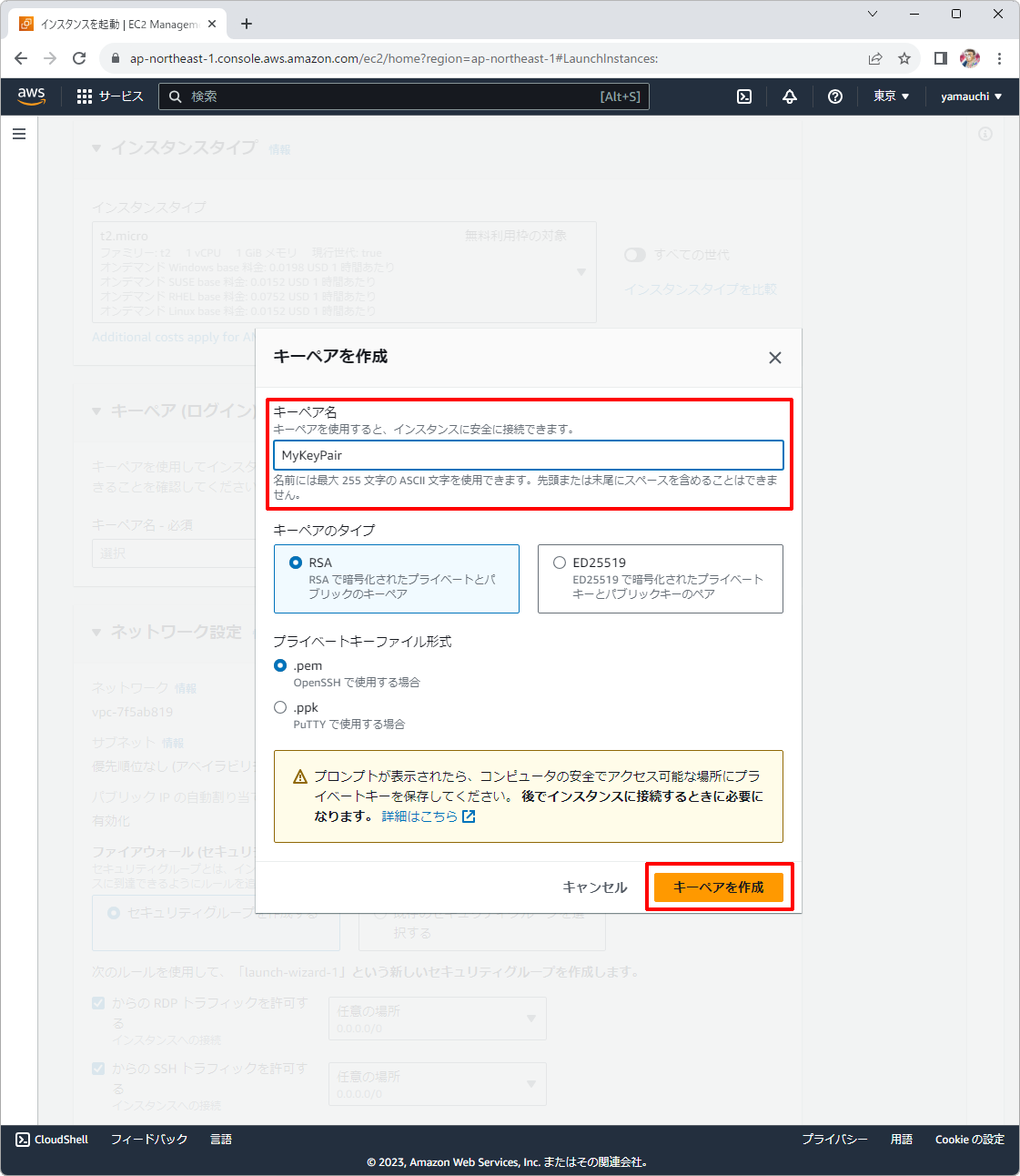The height and width of the screenshot is (1176, 1020).
Task: Open the left hamburger navigation menu
Action: tap(19, 134)
